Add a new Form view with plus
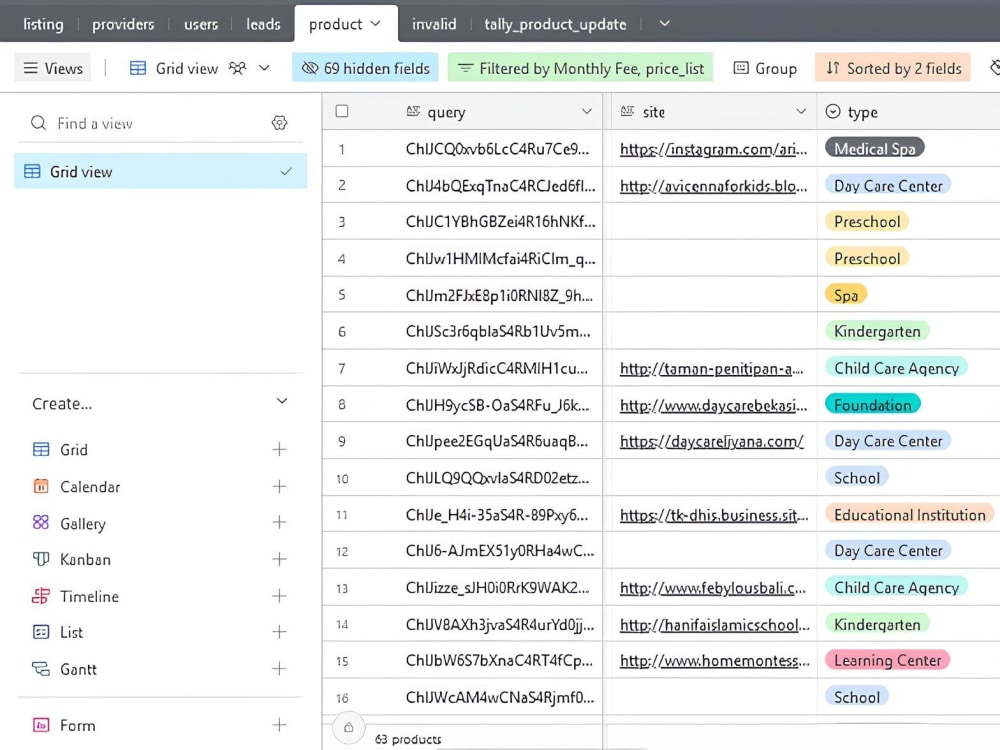 click(279, 725)
